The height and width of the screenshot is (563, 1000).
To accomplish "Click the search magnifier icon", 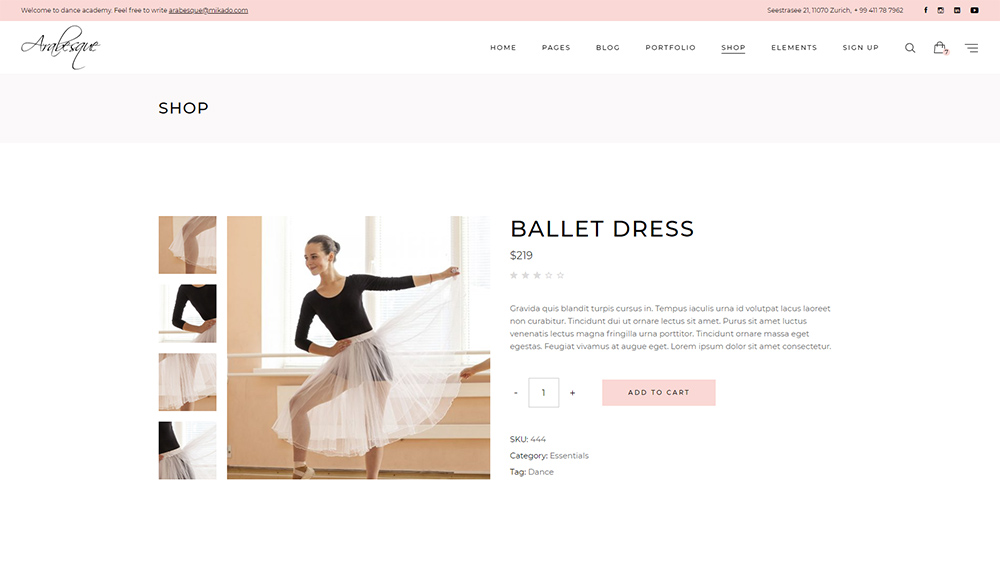I will (x=910, y=48).
